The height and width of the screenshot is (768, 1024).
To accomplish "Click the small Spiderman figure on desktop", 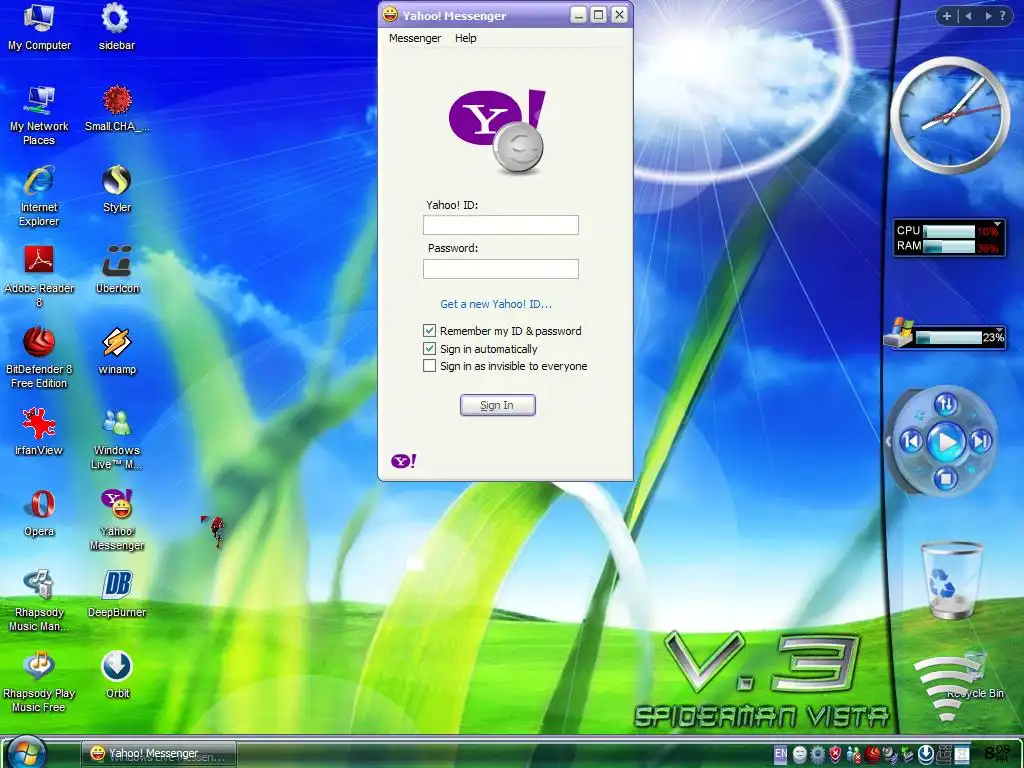I will point(215,531).
